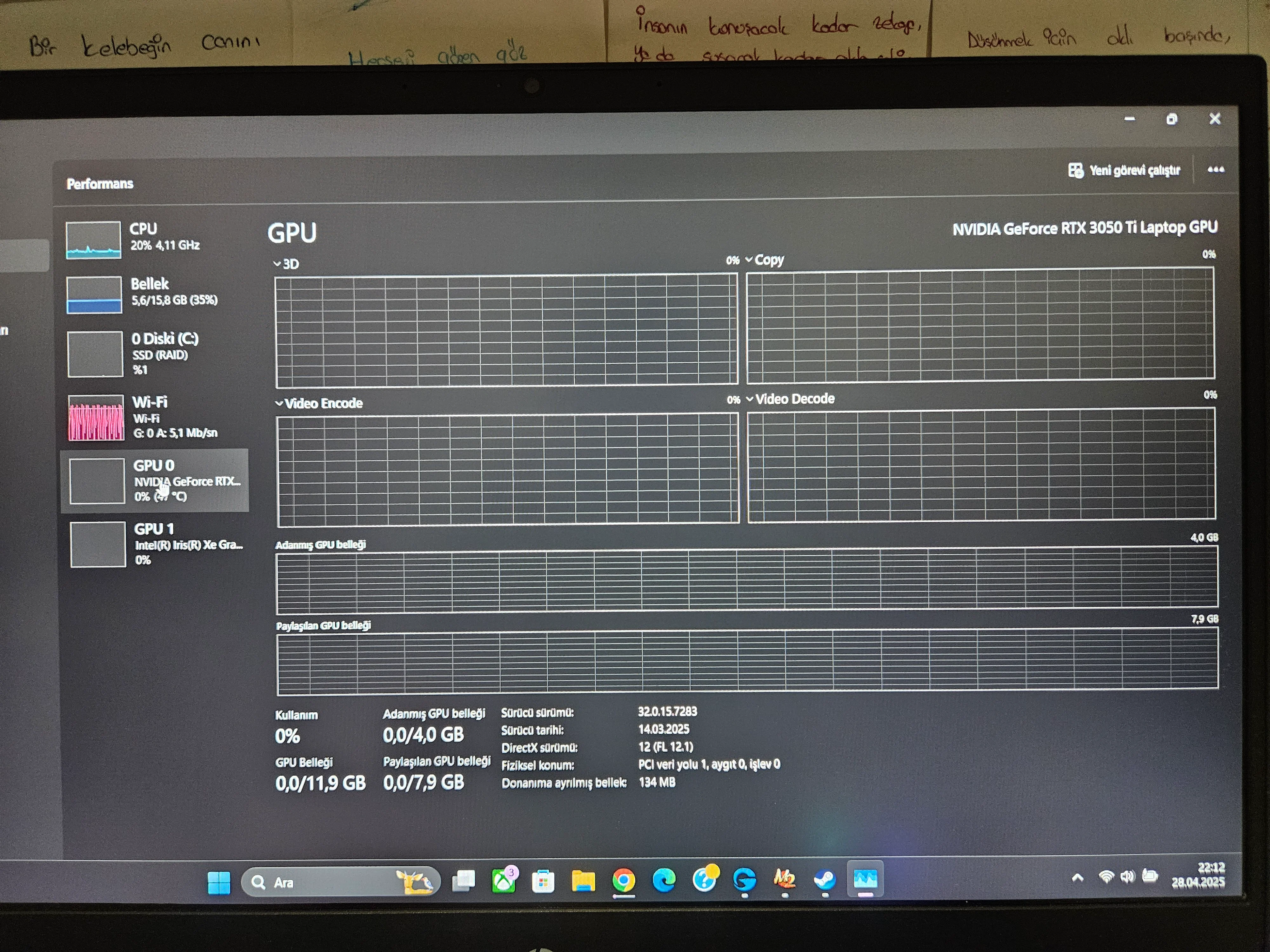Open the Xbox app on taskbar
This screenshot has width=1270, height=952.
(x=504, y=881)
